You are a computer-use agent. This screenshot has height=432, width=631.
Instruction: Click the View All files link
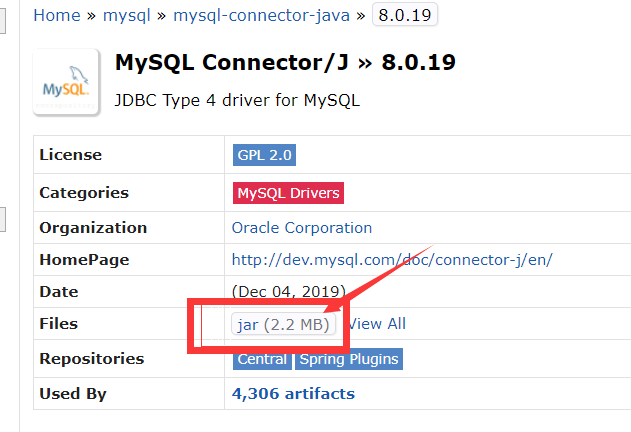(377, 324)
